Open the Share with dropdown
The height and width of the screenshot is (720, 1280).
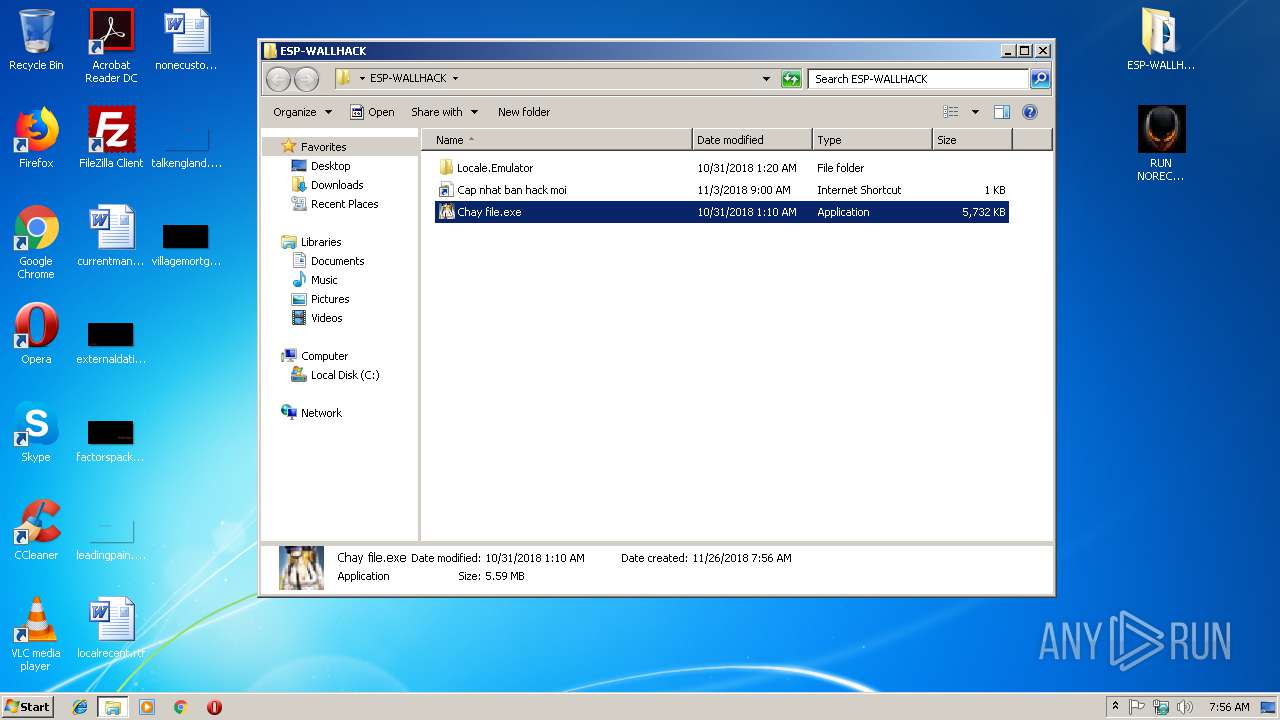tap(444, 112)
